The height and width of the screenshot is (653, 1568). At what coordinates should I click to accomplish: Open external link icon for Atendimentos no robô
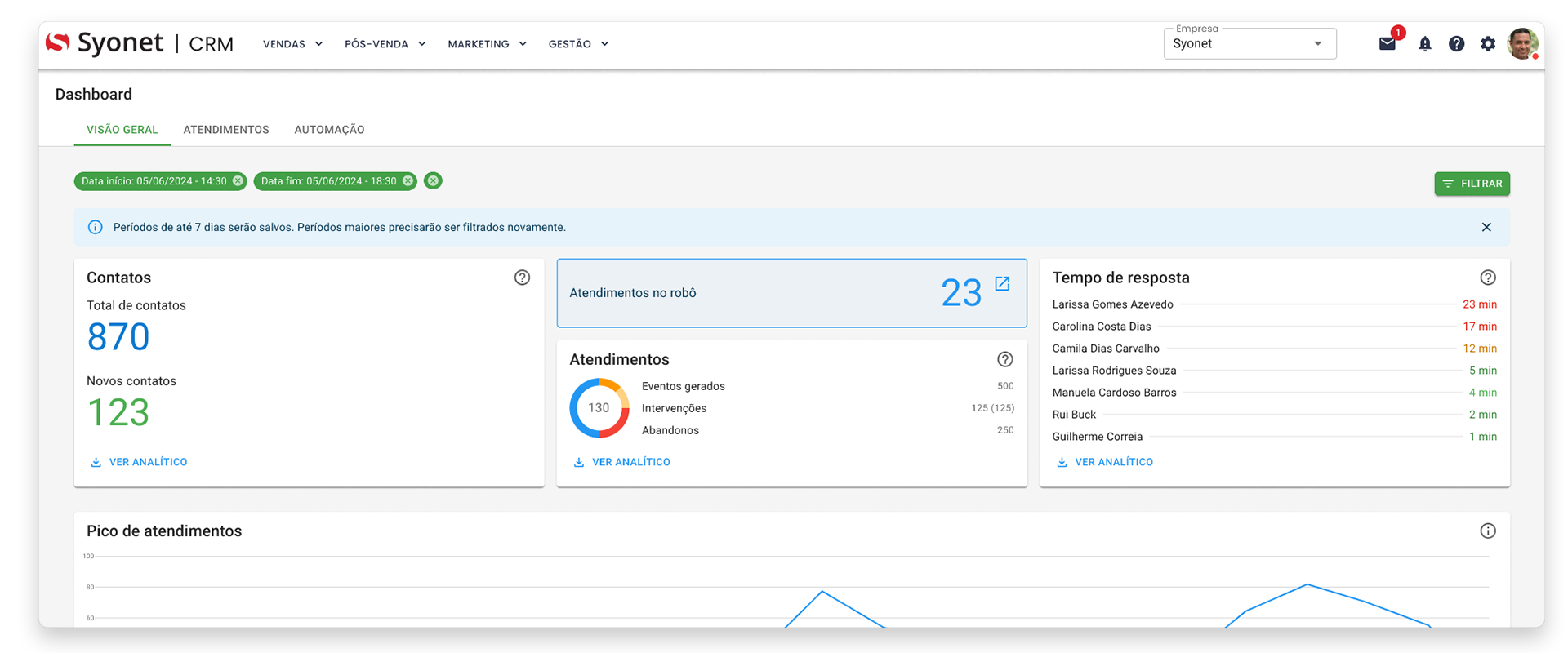coord(1002,283)
